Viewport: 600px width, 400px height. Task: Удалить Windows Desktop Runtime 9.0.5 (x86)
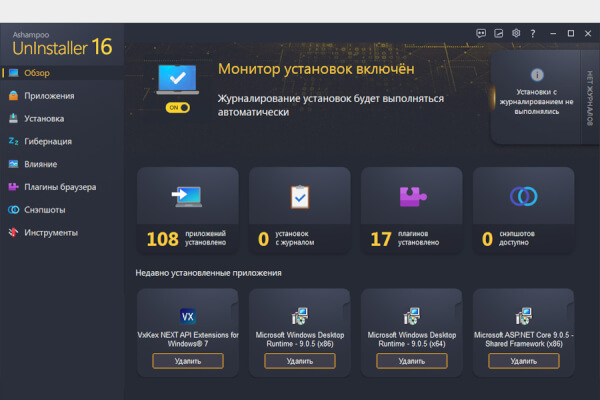pyautogui.click(x=300, y=361)
